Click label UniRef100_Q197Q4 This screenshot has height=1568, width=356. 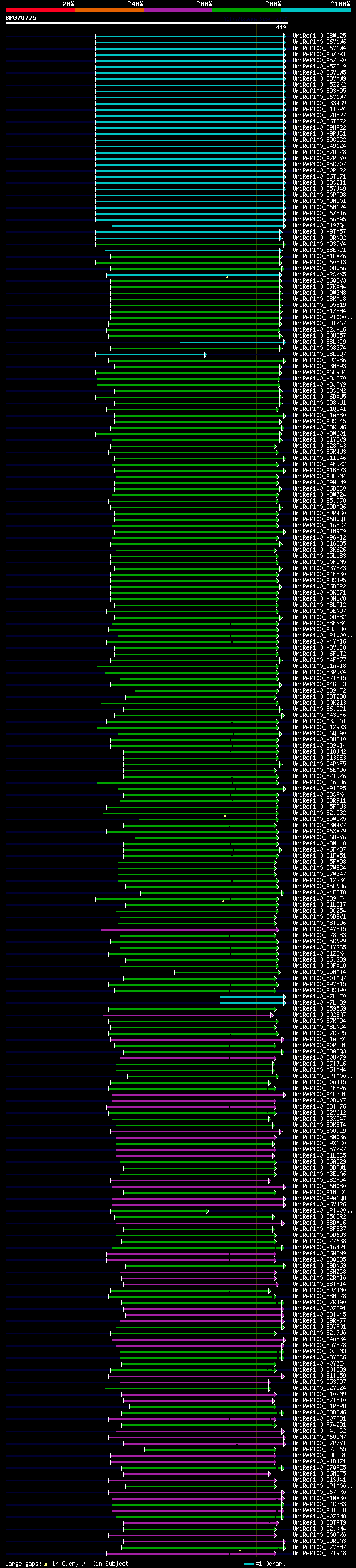(319, 225)
